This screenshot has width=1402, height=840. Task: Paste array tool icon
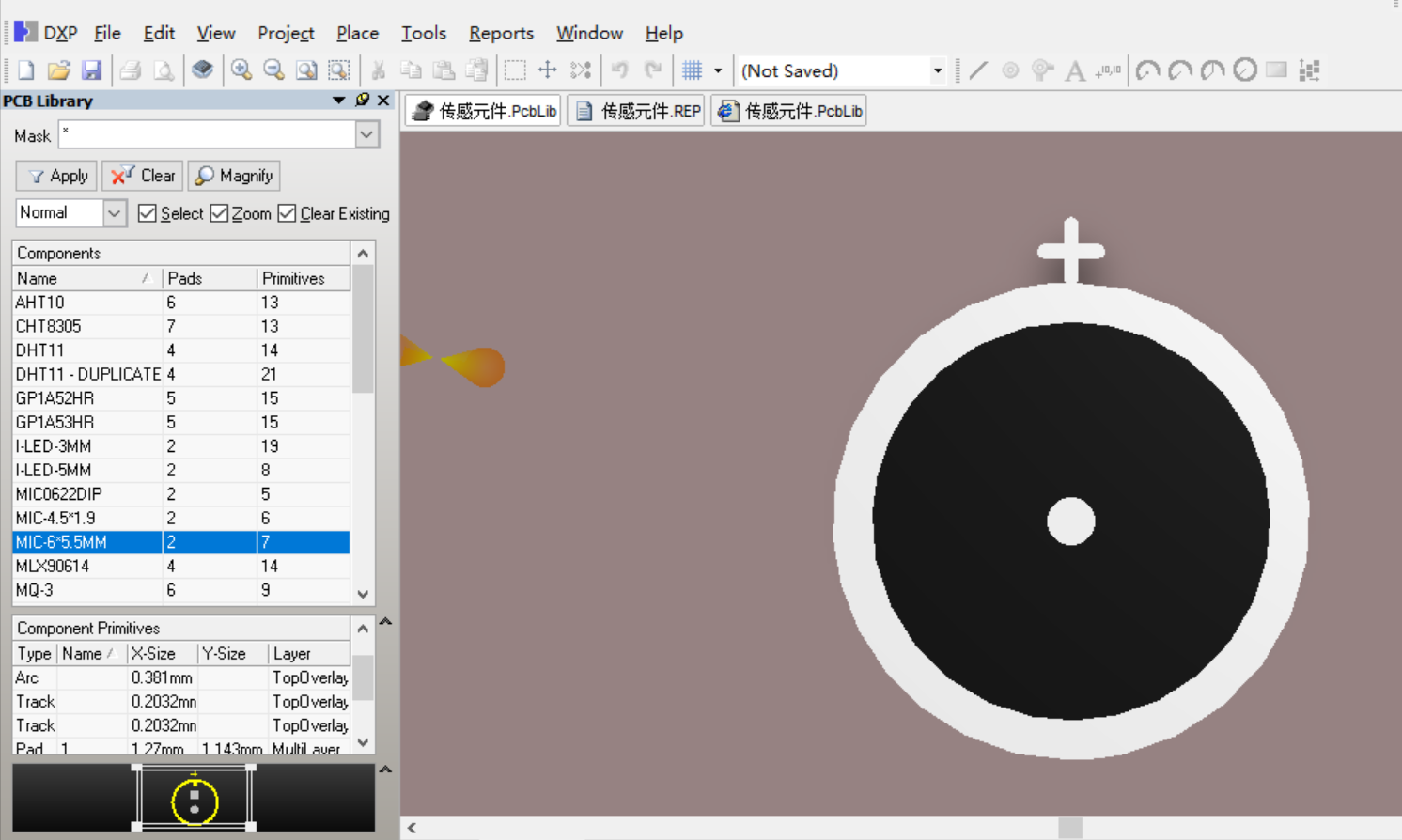point(1309,70)
